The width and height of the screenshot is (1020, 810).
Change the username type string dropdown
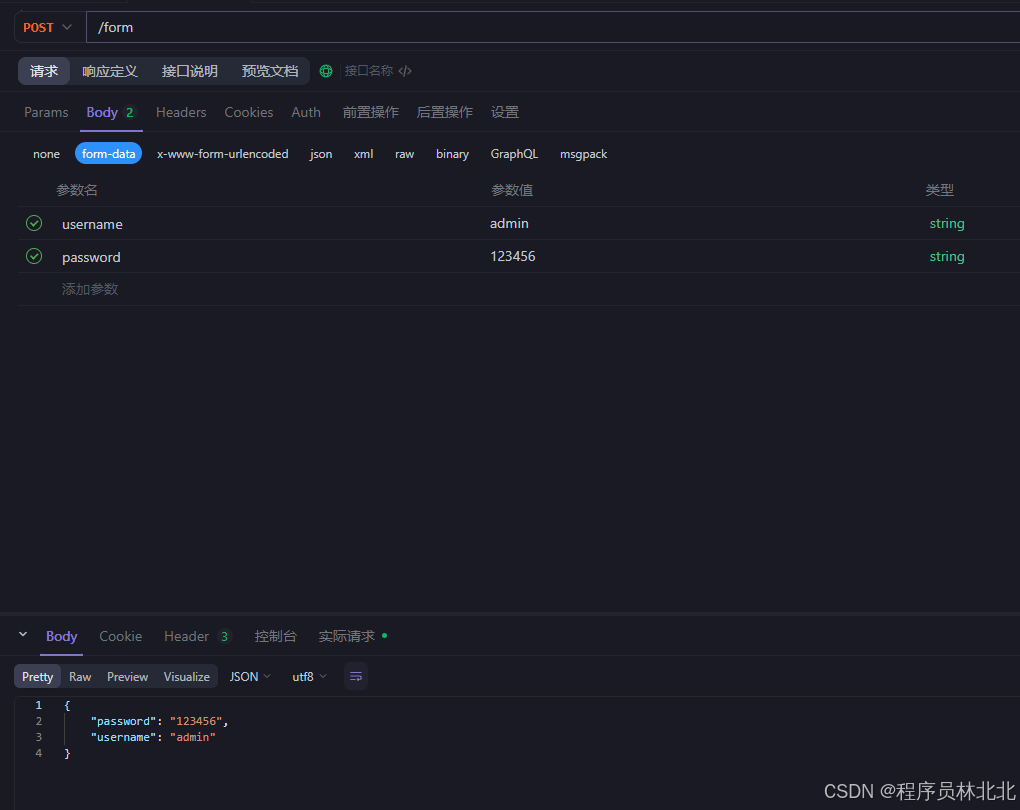[946, 223]
